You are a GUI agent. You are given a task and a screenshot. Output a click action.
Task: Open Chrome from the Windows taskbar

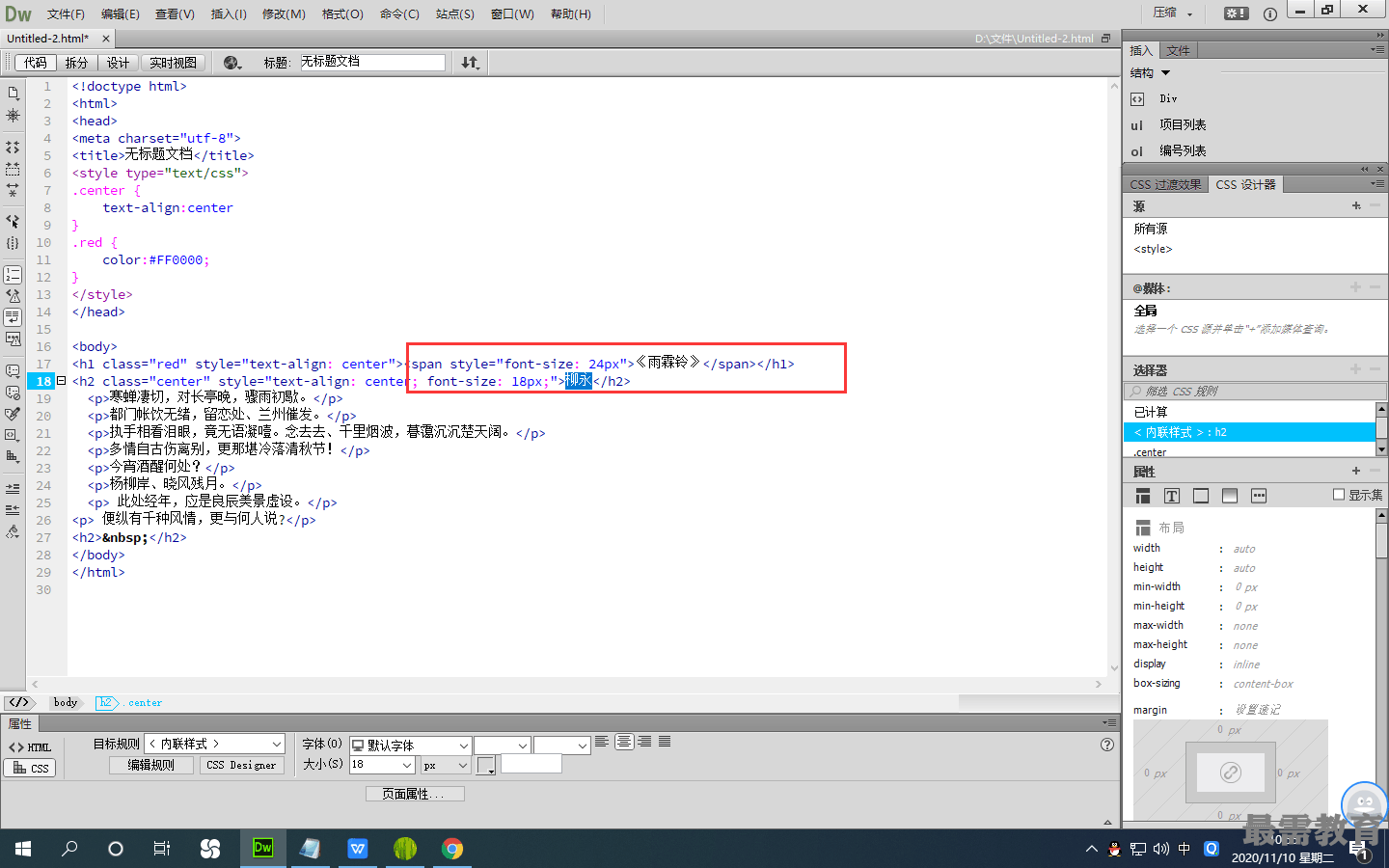pos(451,848)
